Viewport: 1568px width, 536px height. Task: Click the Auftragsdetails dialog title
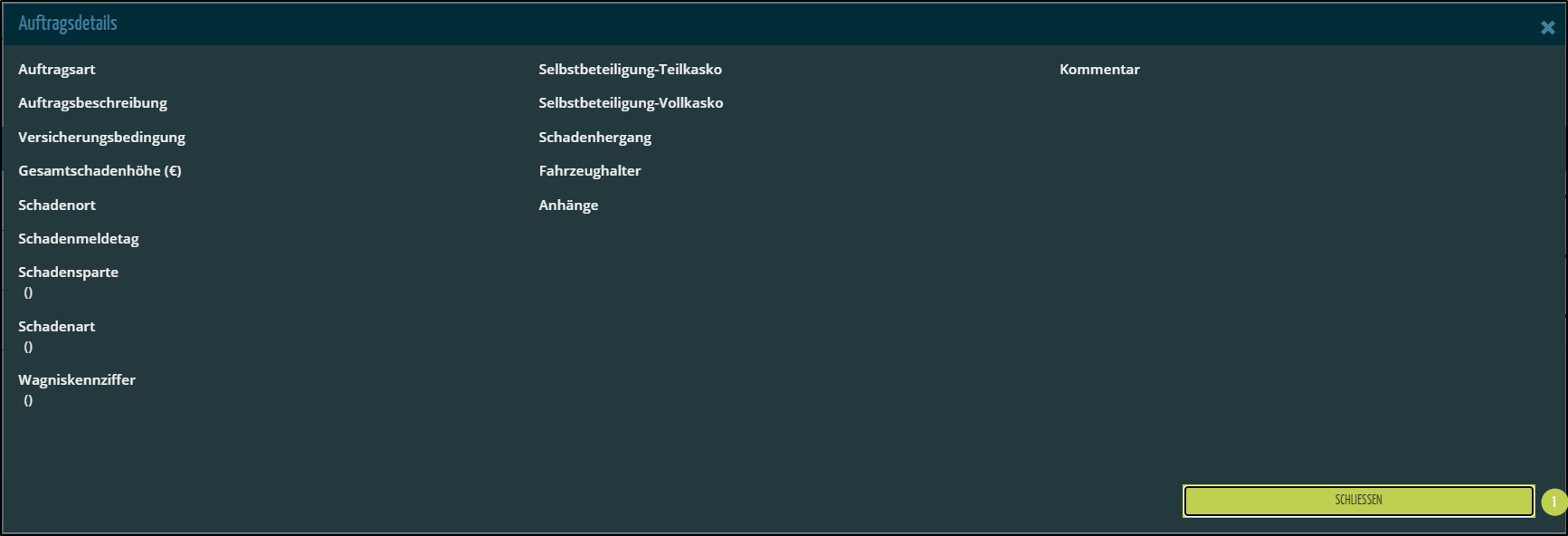tap(68, 24)
